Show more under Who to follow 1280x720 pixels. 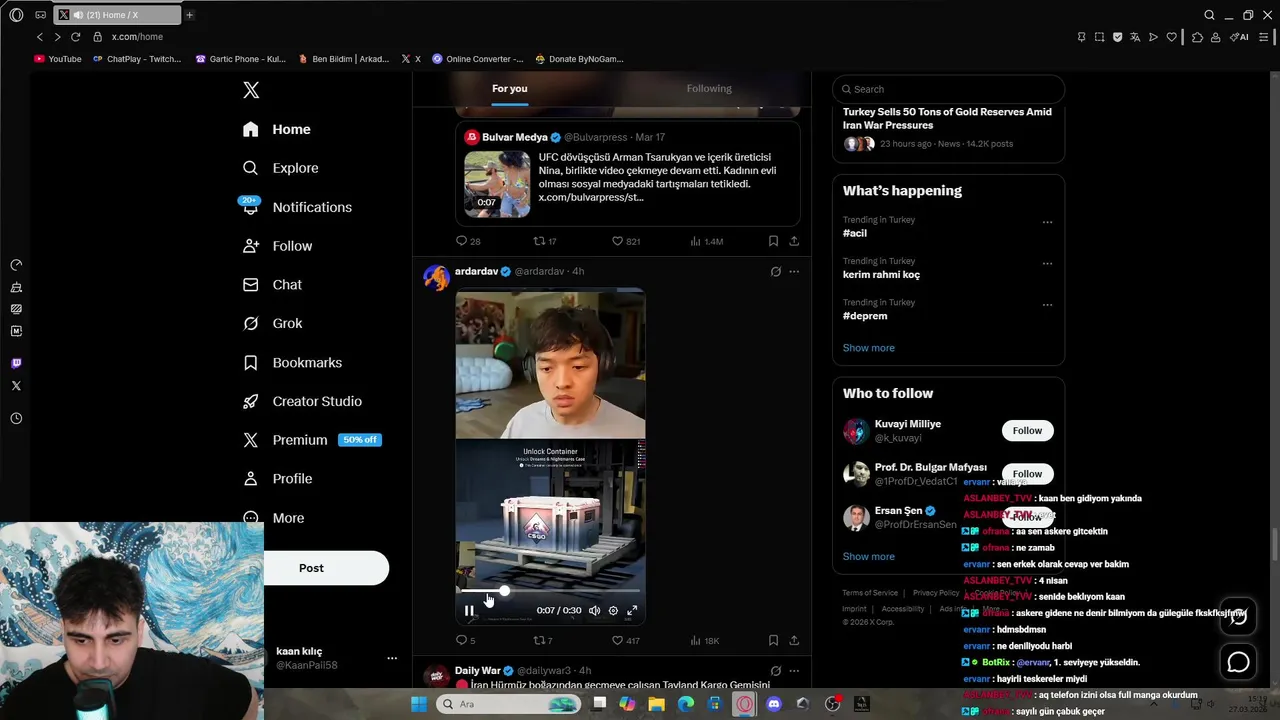(x=868, y=557)
